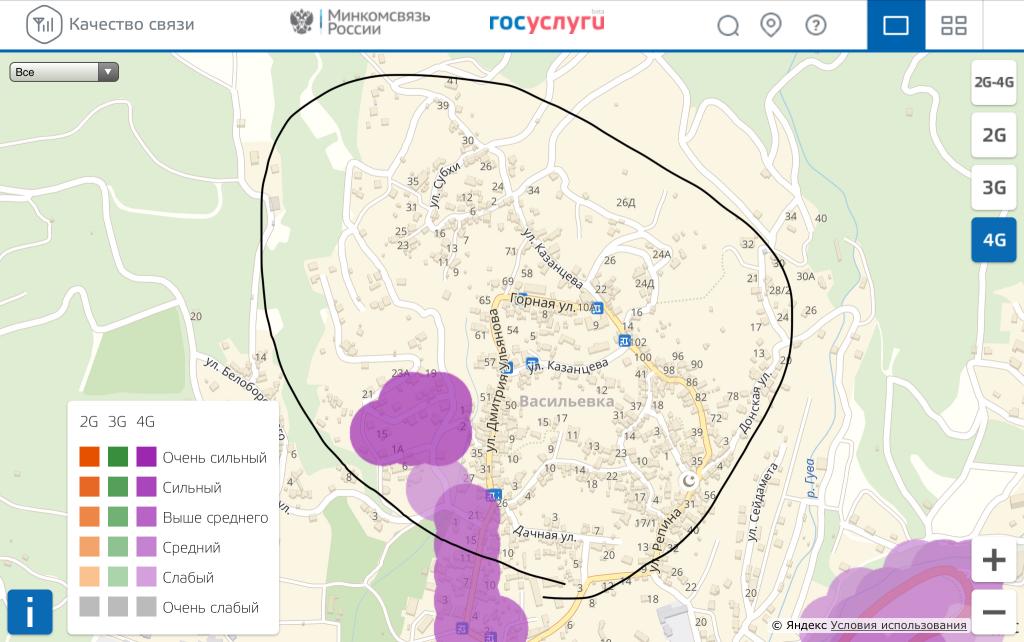Click house number 24А on map
The width and height of the screenshot is (1024, 642).
[662, 254]
